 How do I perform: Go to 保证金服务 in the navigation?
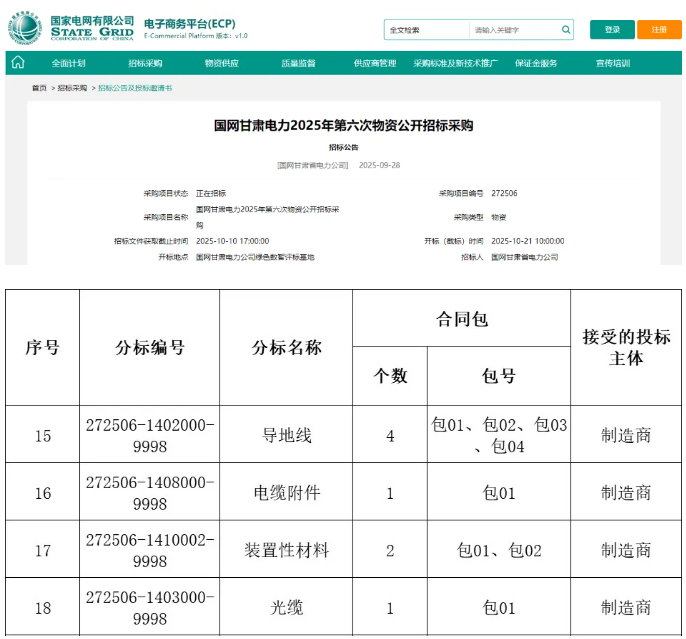(x=536, y=64)
